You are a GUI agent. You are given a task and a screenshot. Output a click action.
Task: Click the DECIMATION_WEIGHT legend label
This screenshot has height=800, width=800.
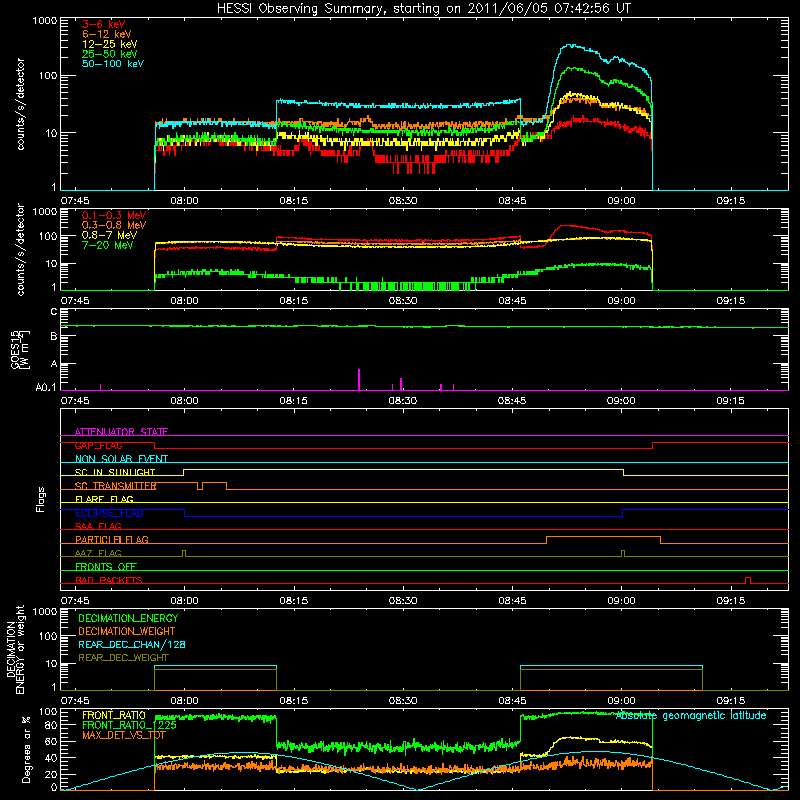(127, 631)
